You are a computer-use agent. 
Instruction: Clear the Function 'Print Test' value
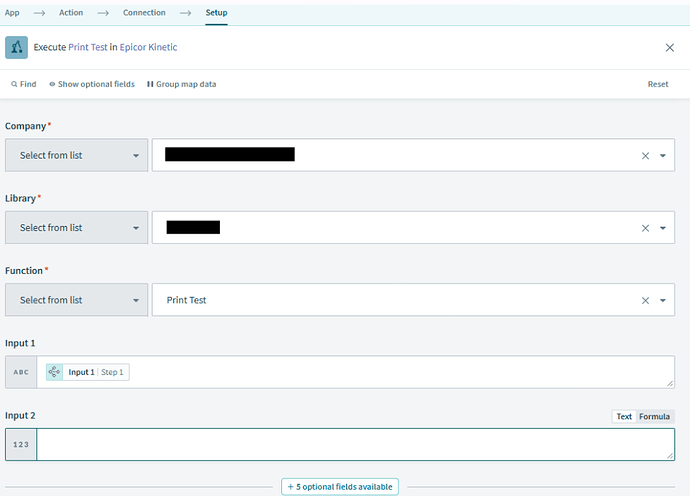click(645, 300)
